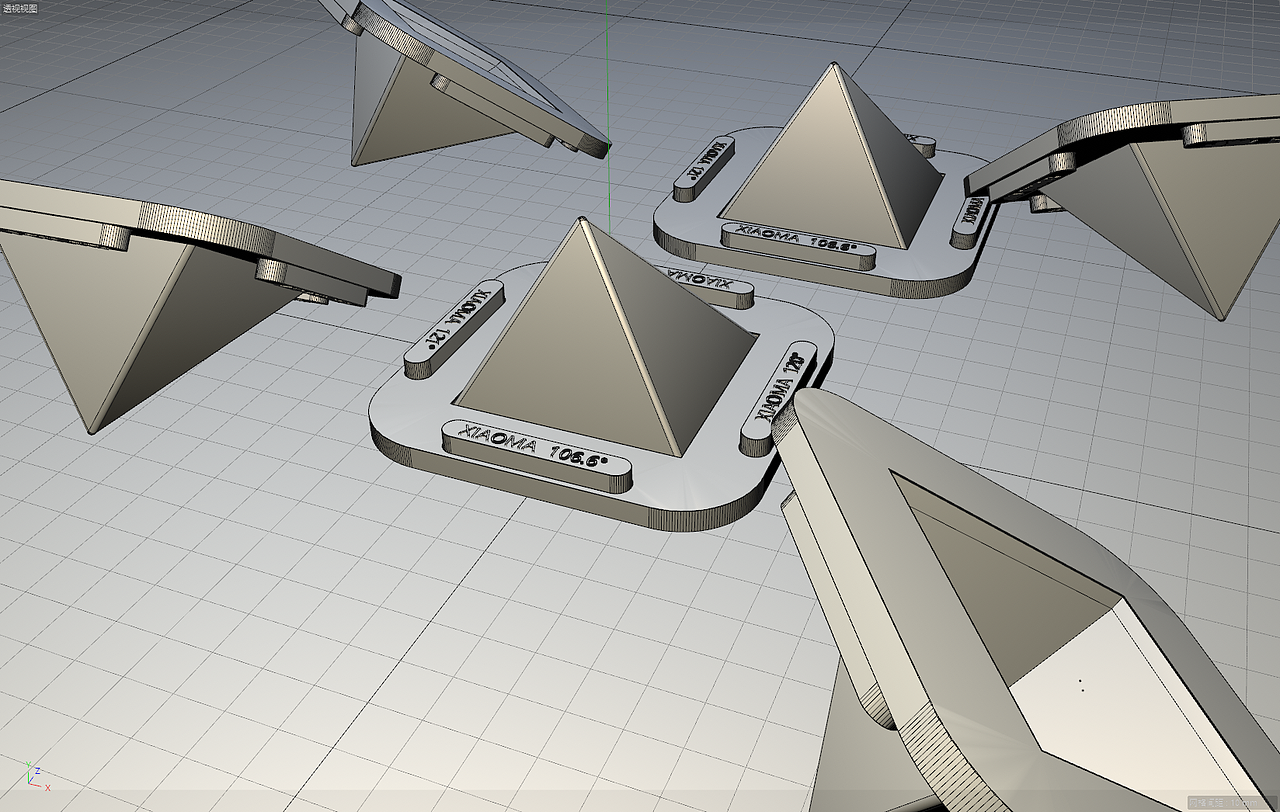
Task: Open the 透视视图 viewport label menu
Action: [20, 8]
